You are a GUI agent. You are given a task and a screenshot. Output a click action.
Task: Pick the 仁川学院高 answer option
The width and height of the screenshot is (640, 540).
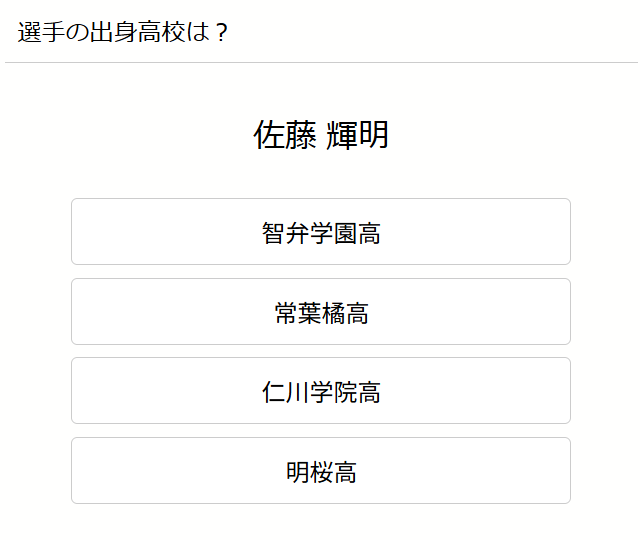[320, 391]
